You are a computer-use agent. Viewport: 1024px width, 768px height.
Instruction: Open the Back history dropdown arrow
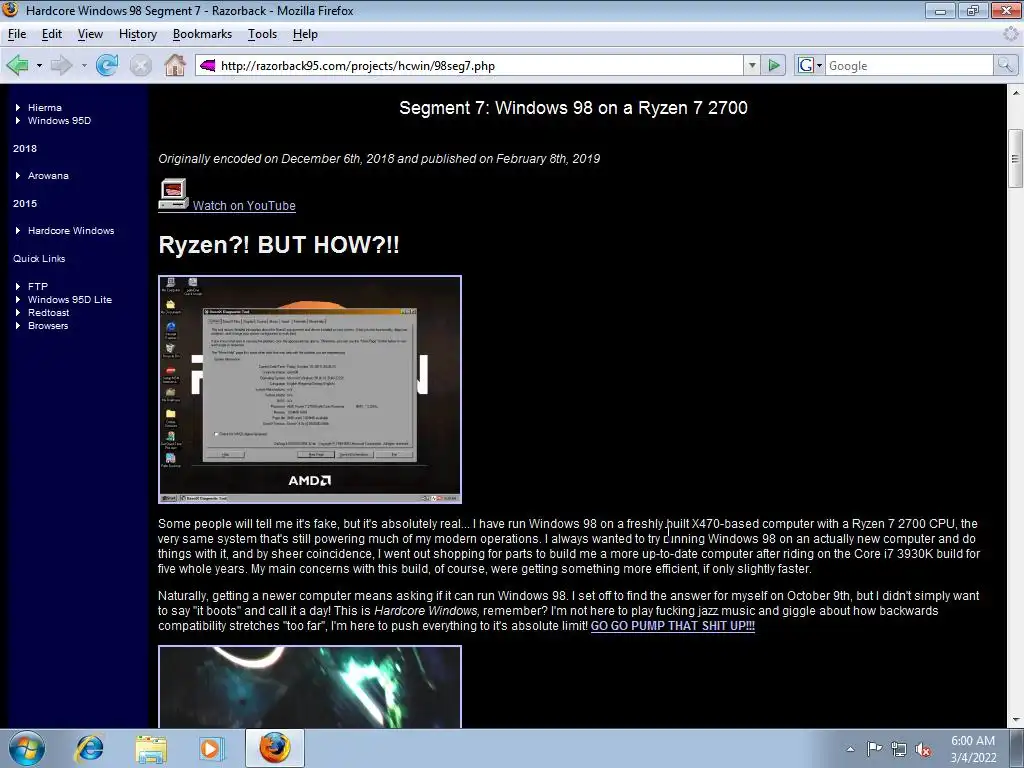pos(39,65)
